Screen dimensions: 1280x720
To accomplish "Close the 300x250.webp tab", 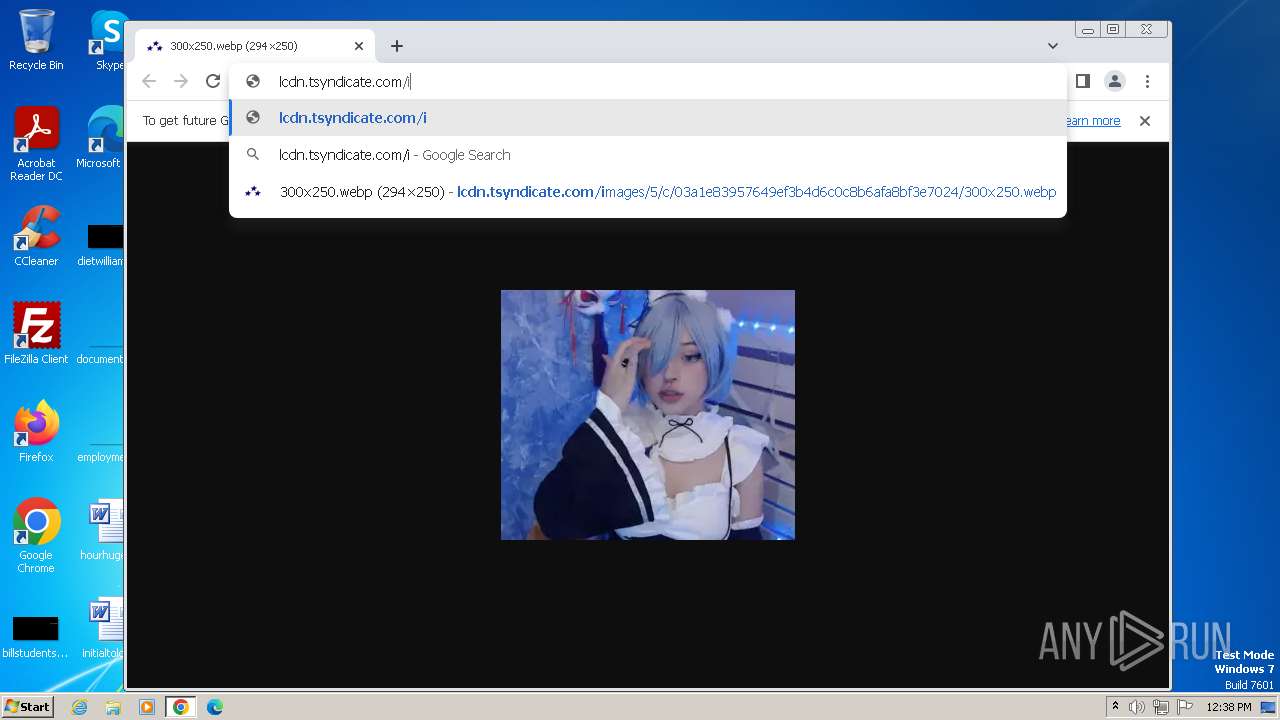I will [359, 46].
